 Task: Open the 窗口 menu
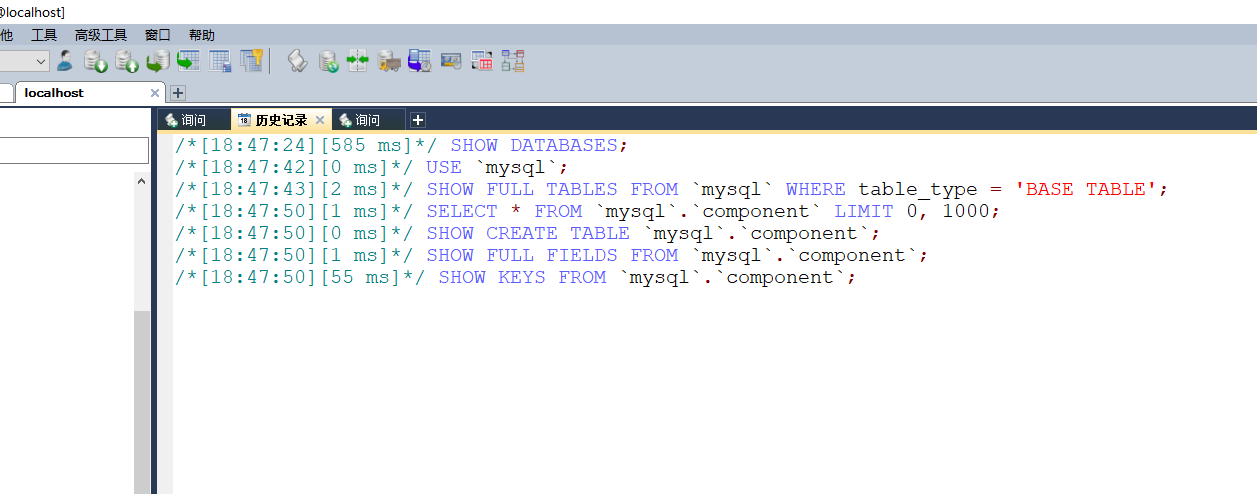click(158, 35)
